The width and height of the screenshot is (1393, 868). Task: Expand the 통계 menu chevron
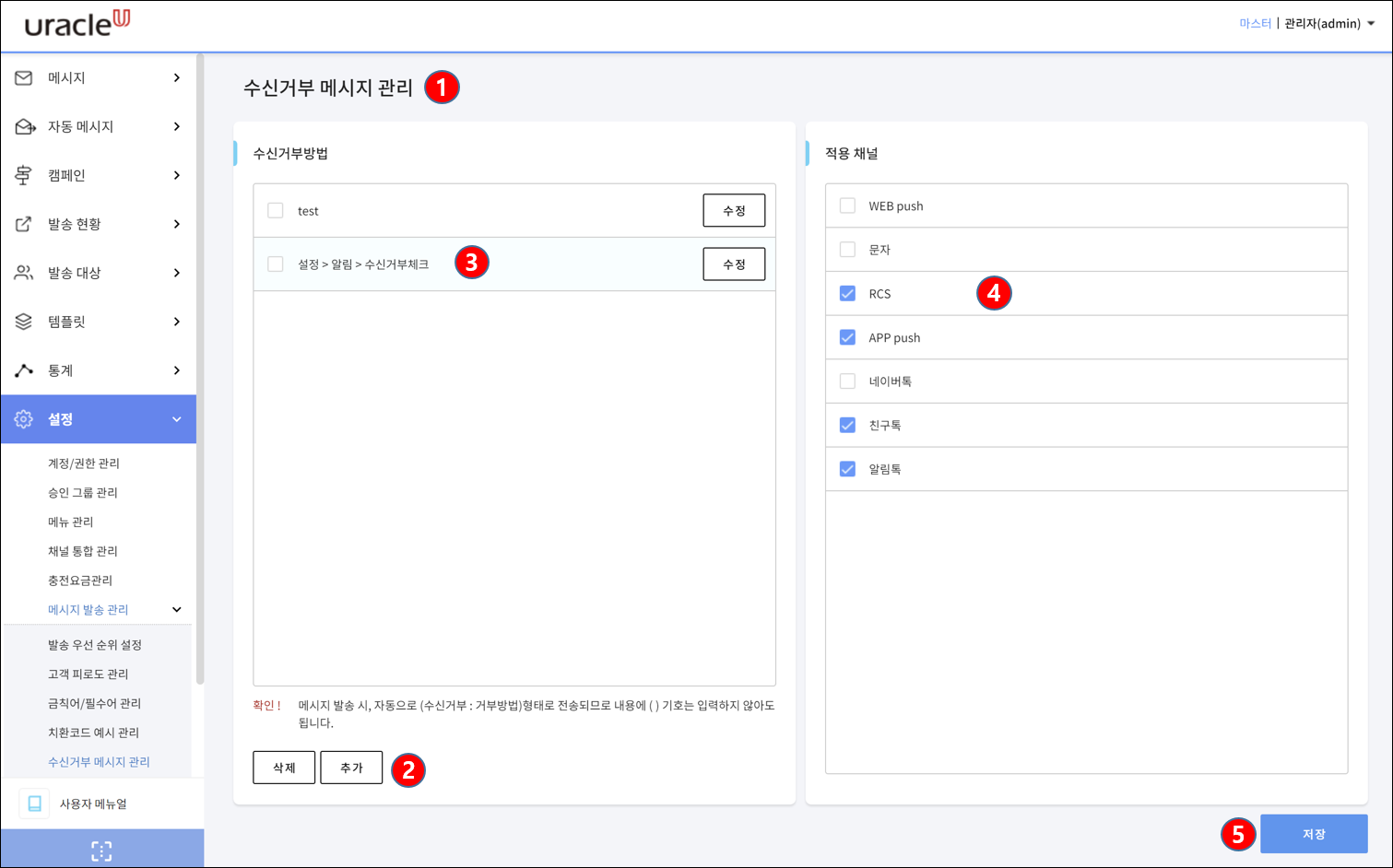(x=177, y=370)
